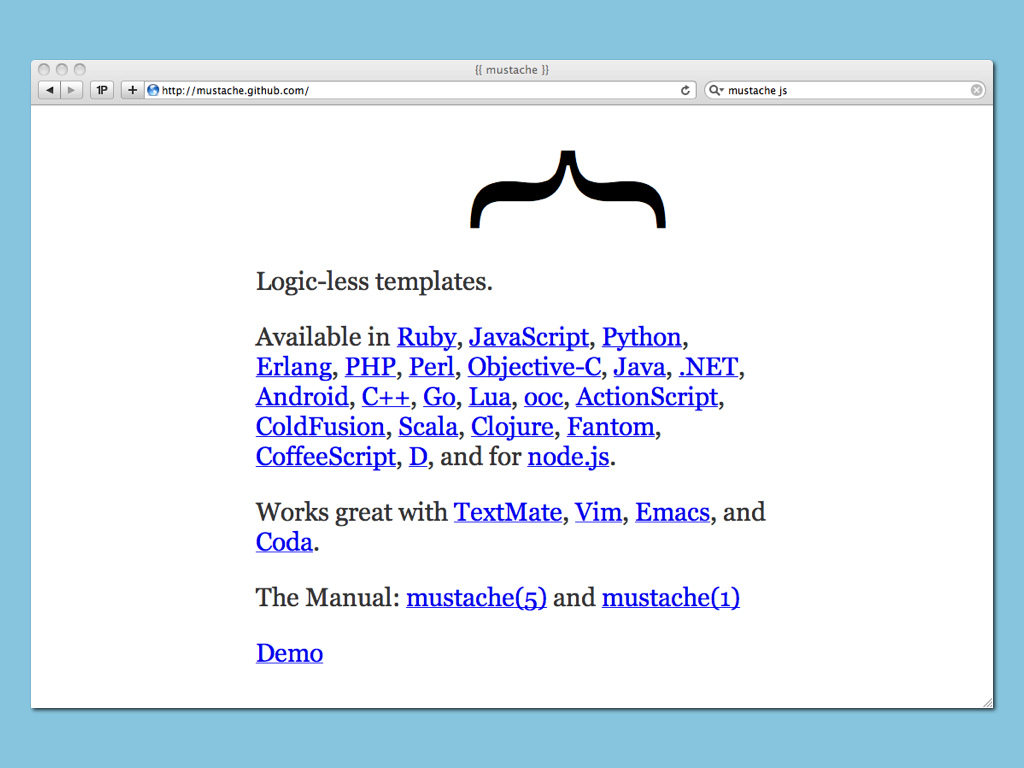Open the TextMate link

(508, 513)
